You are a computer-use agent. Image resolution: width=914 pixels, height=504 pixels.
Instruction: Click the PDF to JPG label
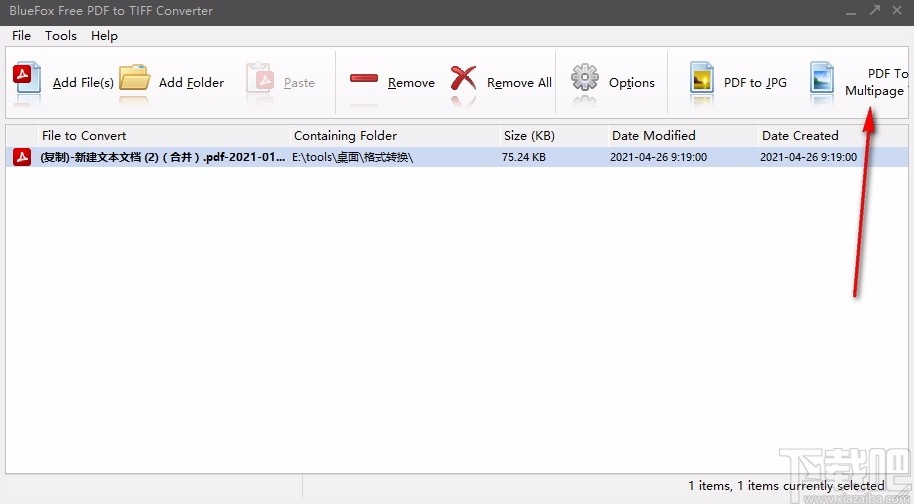pos(755,83)
